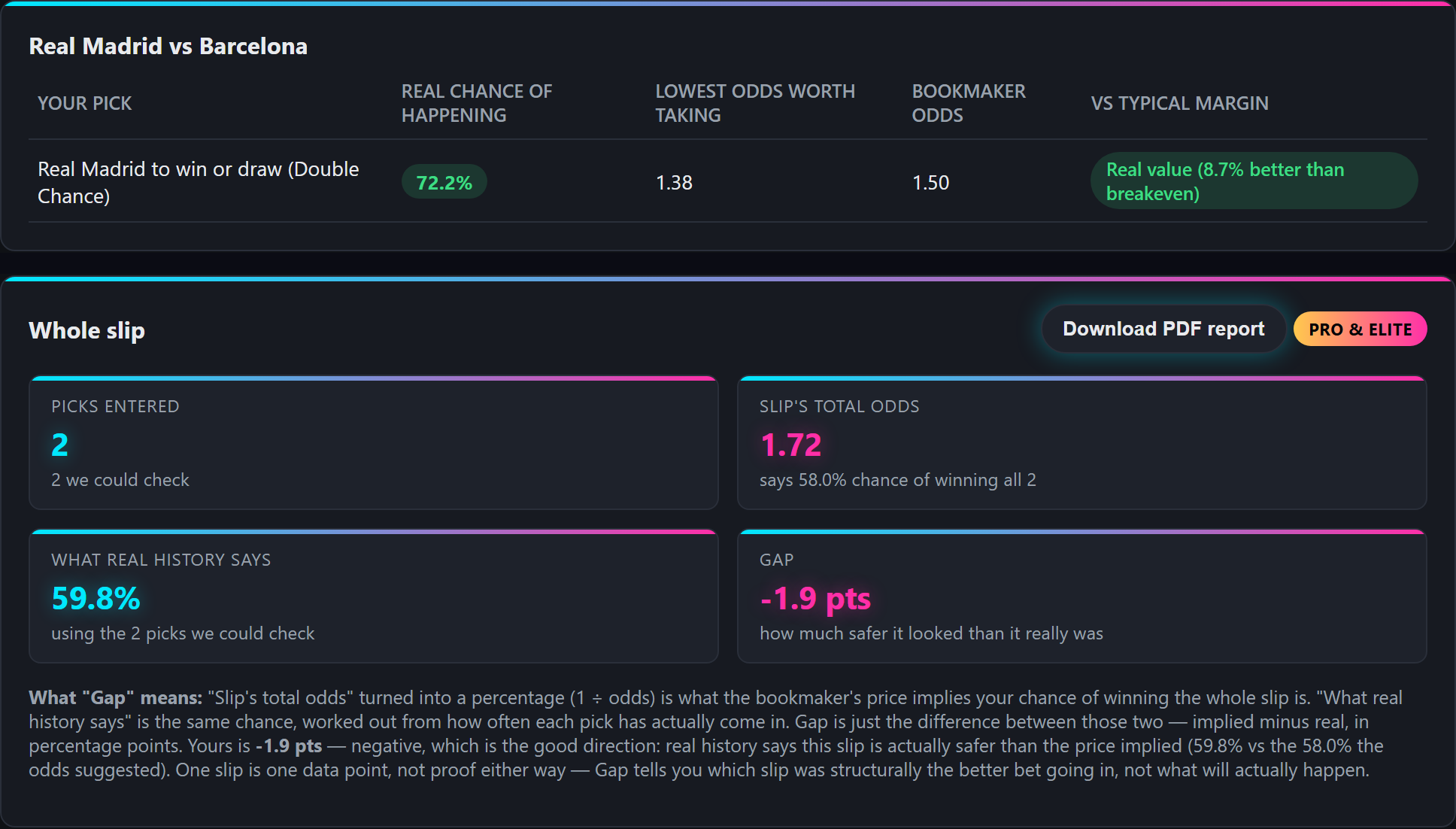
Task: Click the Real value 8.7% better badge
Action: [x=1254, y=181]
